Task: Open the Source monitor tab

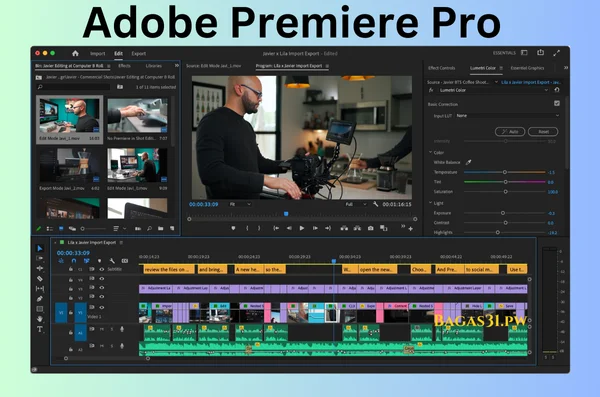Action: [x=214, y=66]
